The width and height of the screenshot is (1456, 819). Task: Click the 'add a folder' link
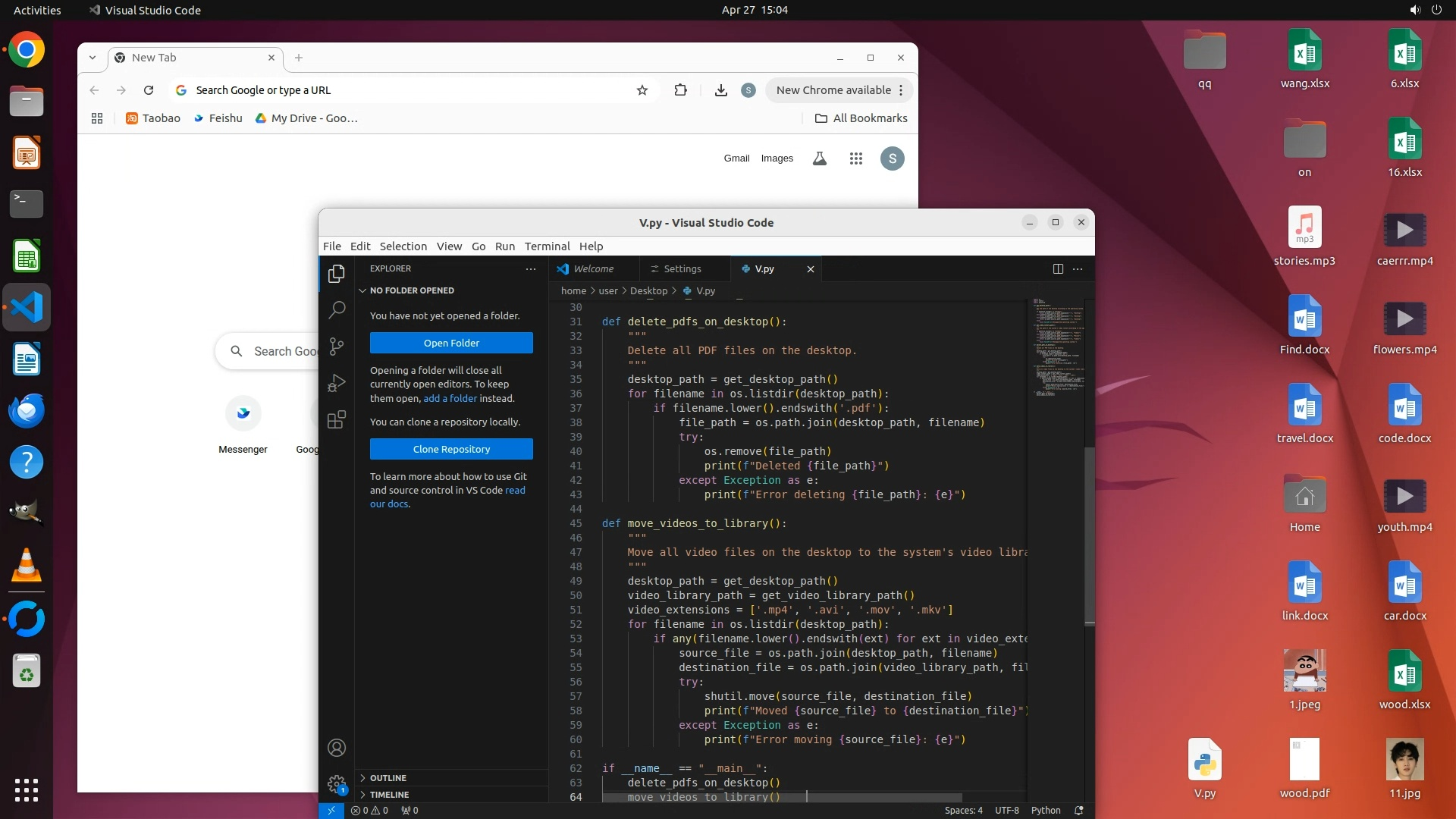click(x=450, y=398)
